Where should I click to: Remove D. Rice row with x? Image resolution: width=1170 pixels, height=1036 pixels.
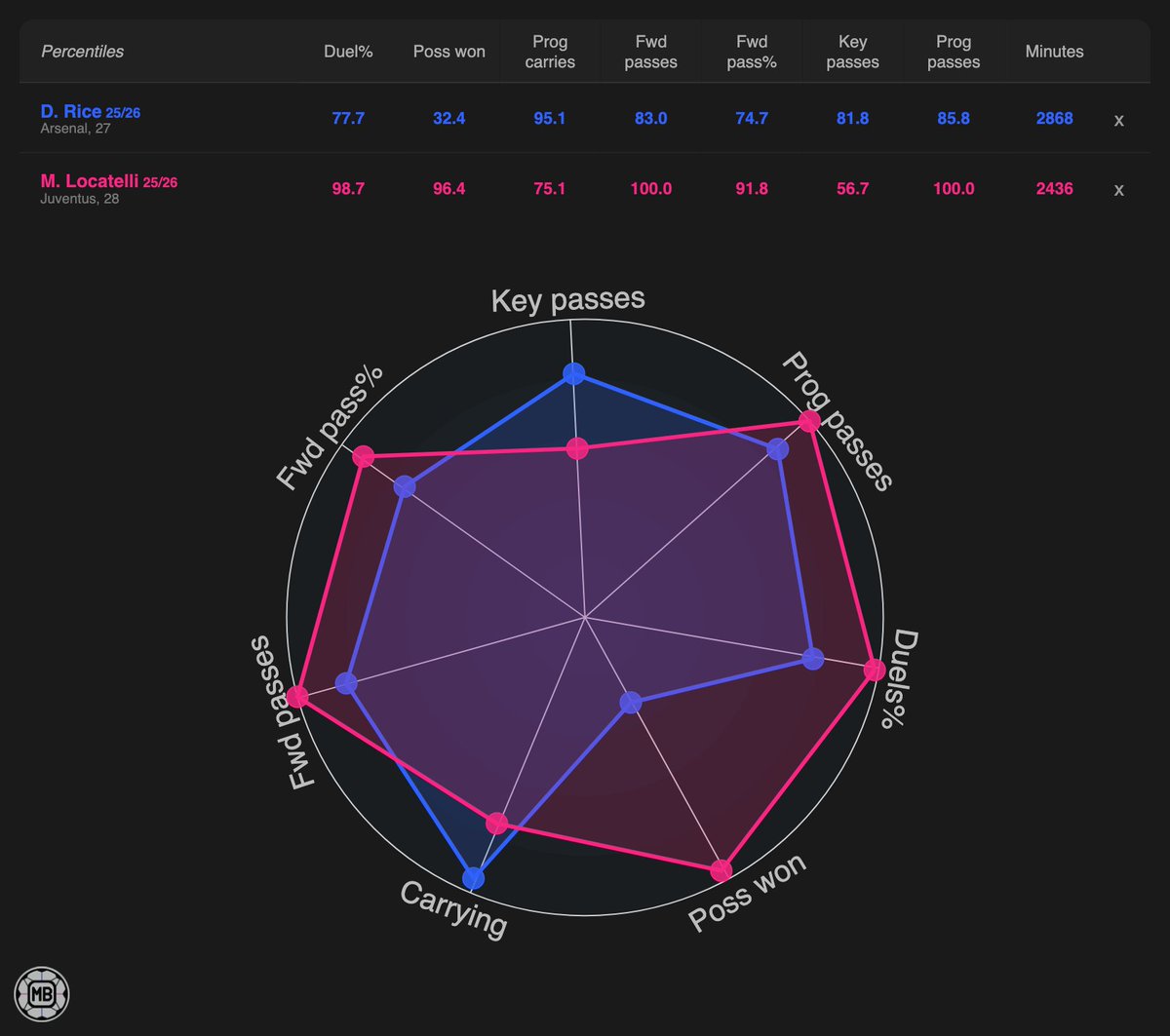tap(1118, 120)
